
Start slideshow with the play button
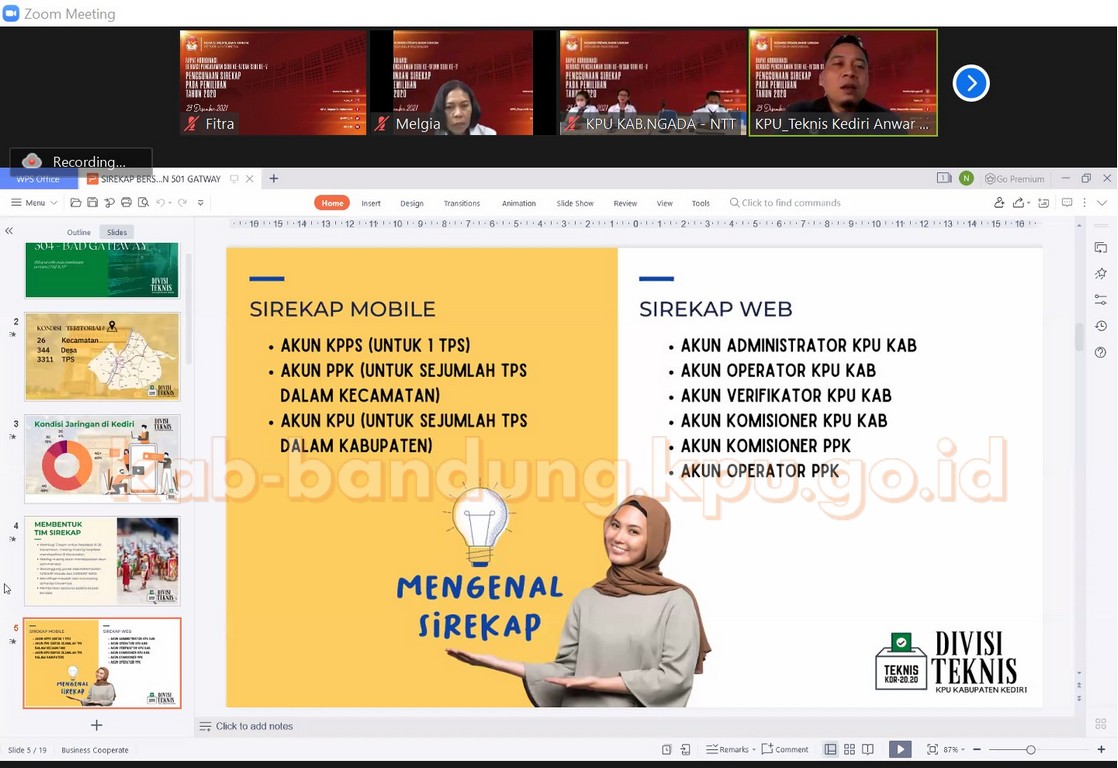click(x=900, y=749)
